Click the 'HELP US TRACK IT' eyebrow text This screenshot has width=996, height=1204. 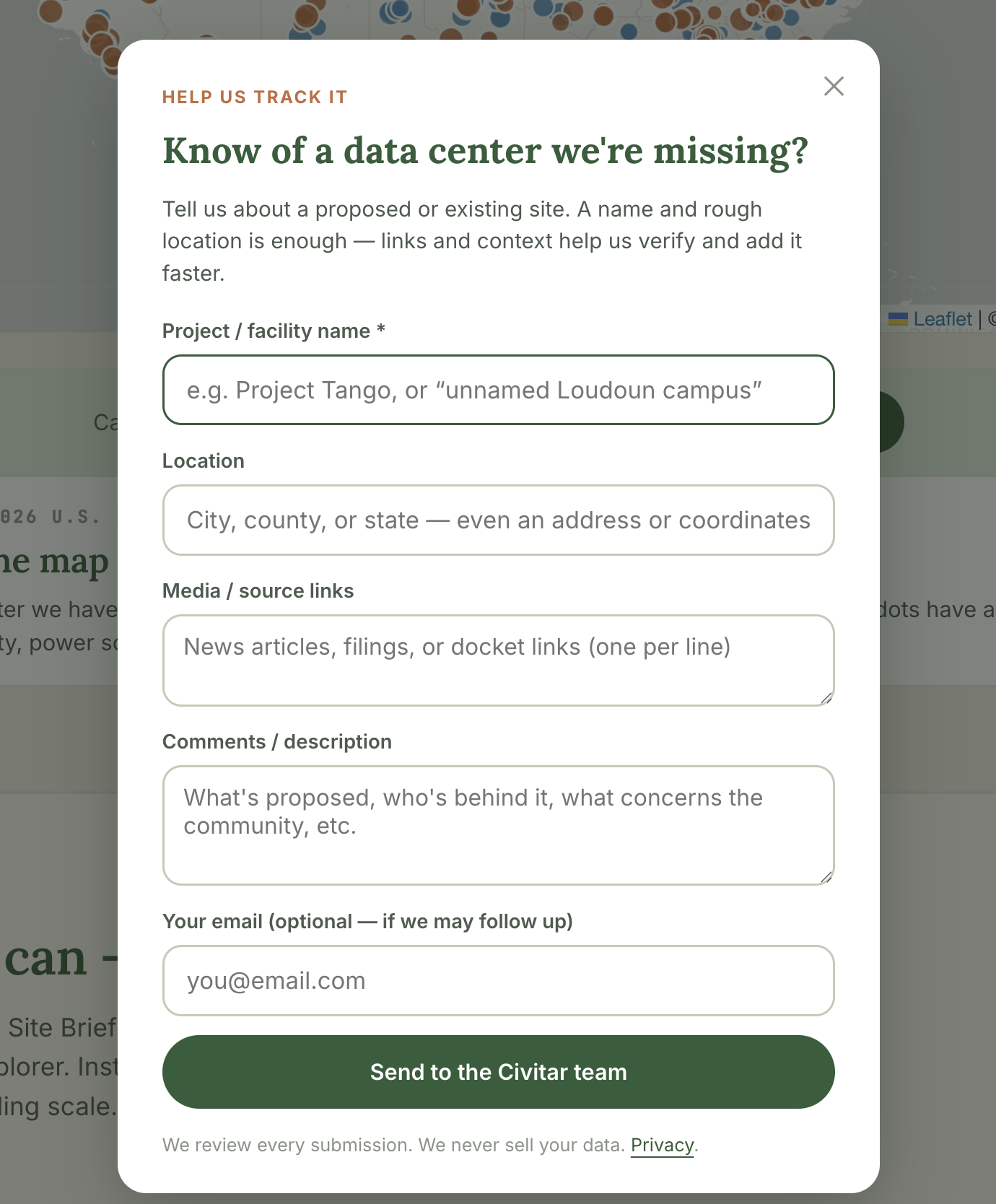[x=255, y=97]
